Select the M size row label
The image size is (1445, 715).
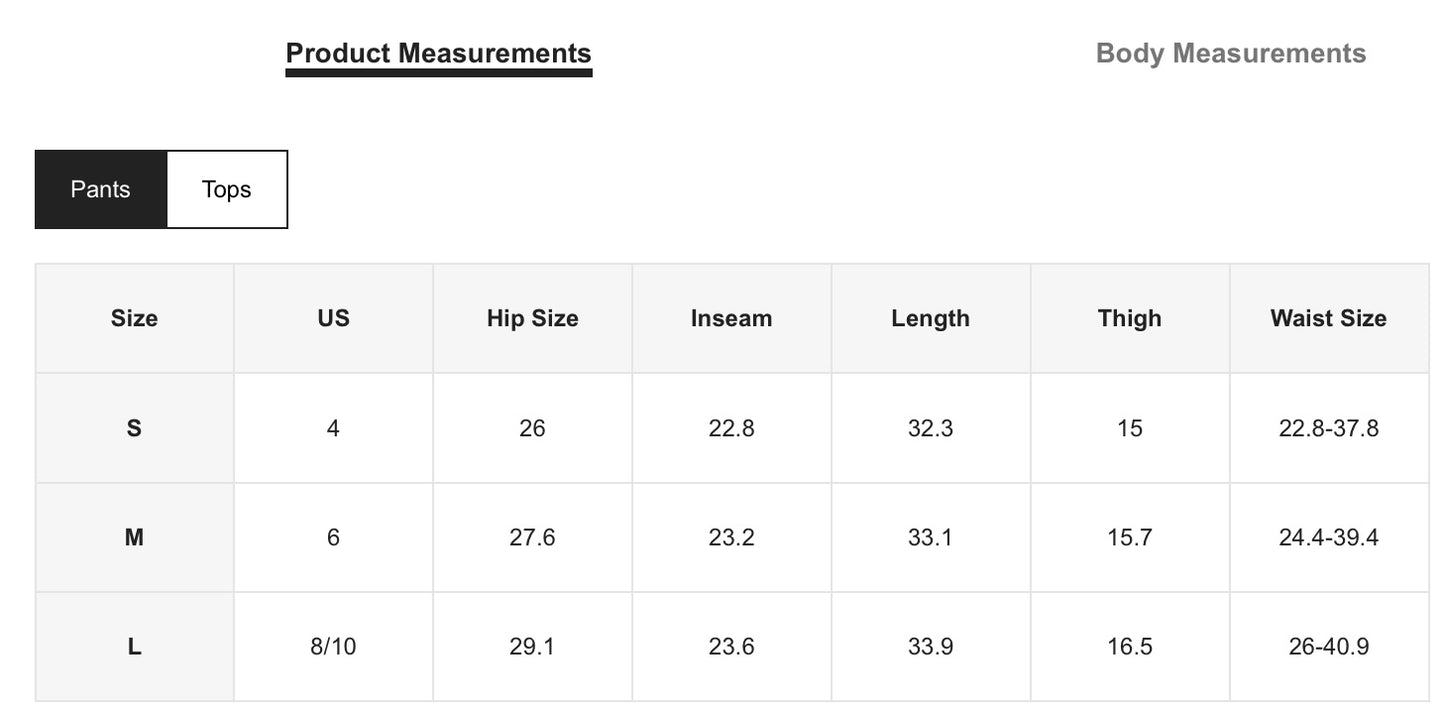[134, 537]
